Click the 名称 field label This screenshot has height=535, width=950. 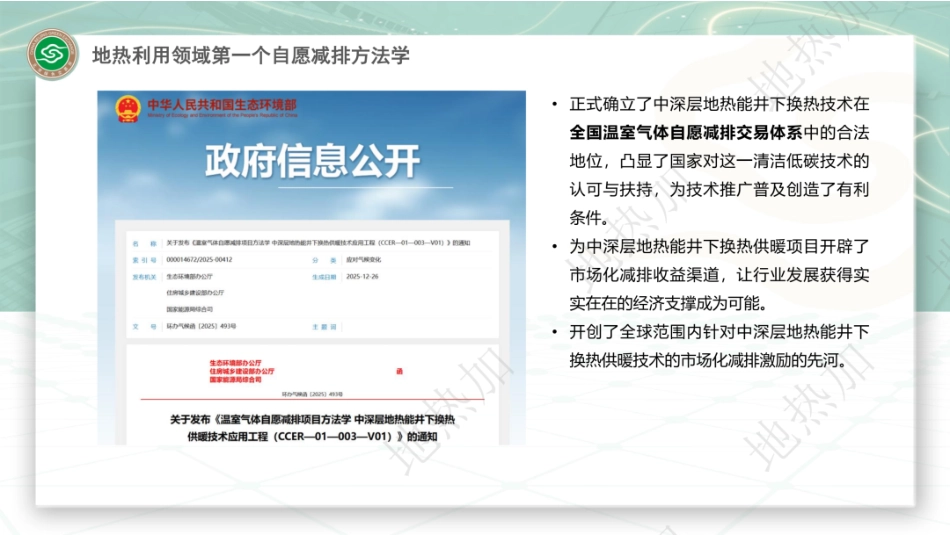click(x=145, y=244)
